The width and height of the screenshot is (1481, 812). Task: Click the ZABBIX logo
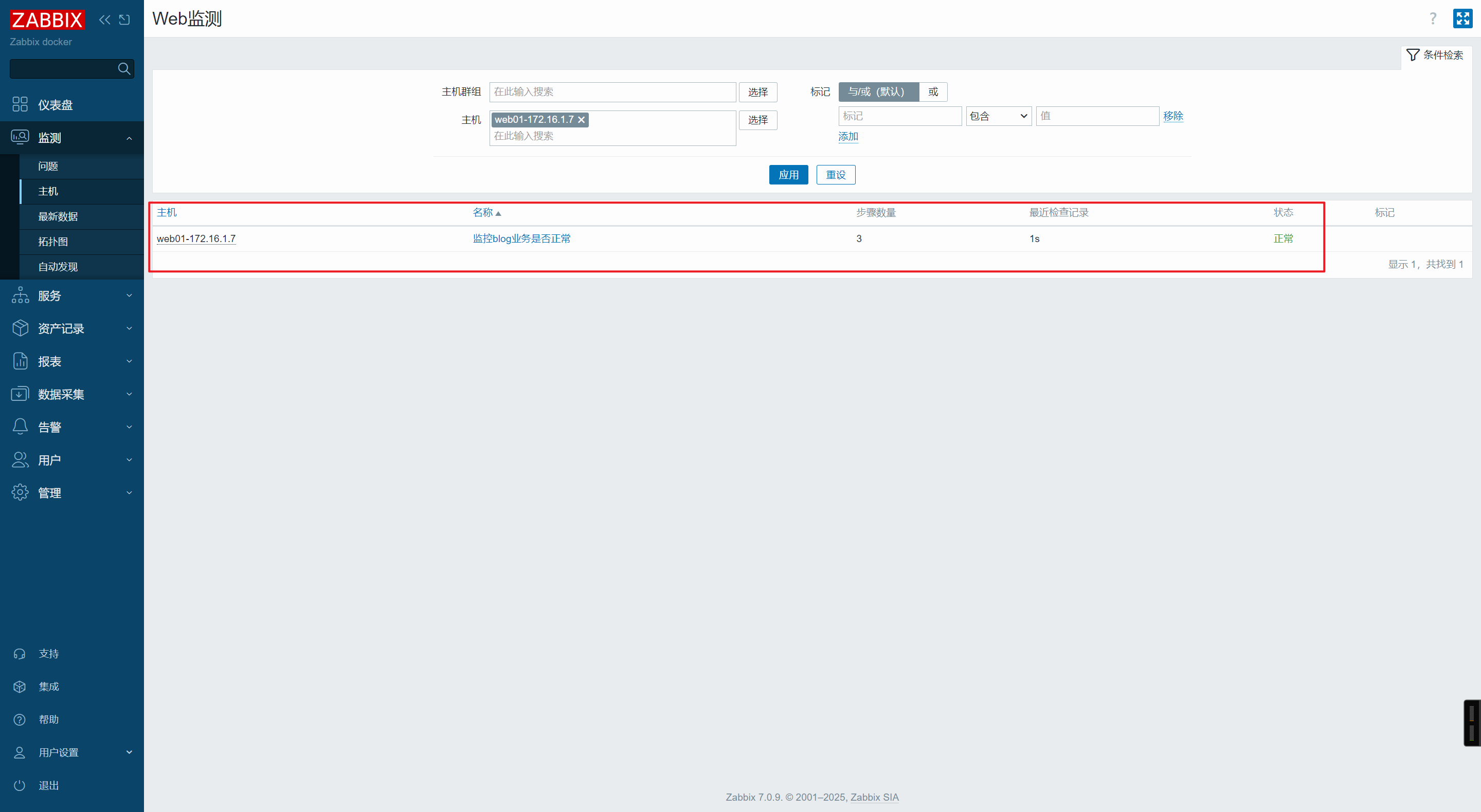(x=47, y=20)
